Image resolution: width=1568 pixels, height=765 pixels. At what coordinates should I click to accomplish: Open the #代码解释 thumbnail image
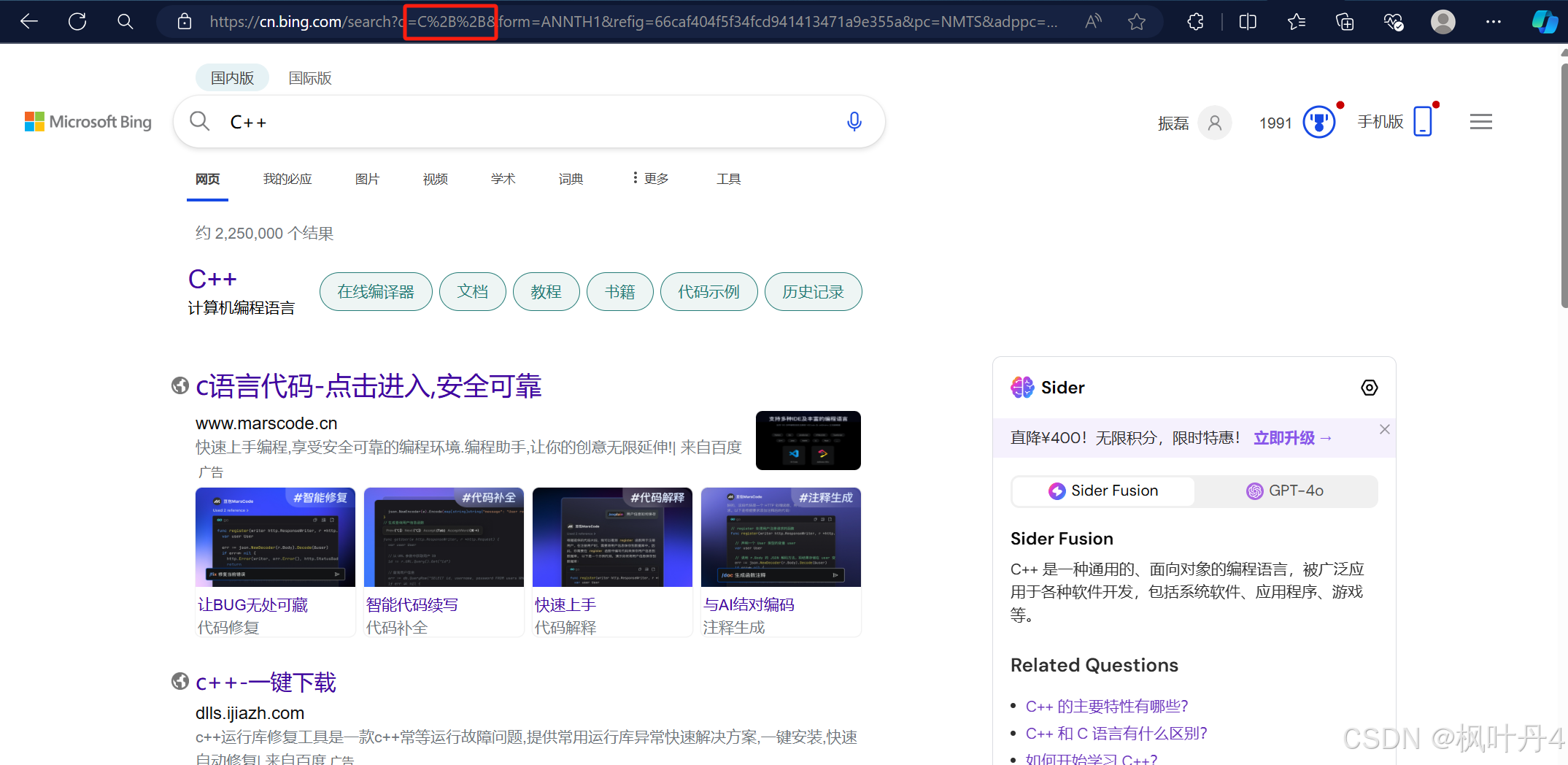tap(612, 537)
